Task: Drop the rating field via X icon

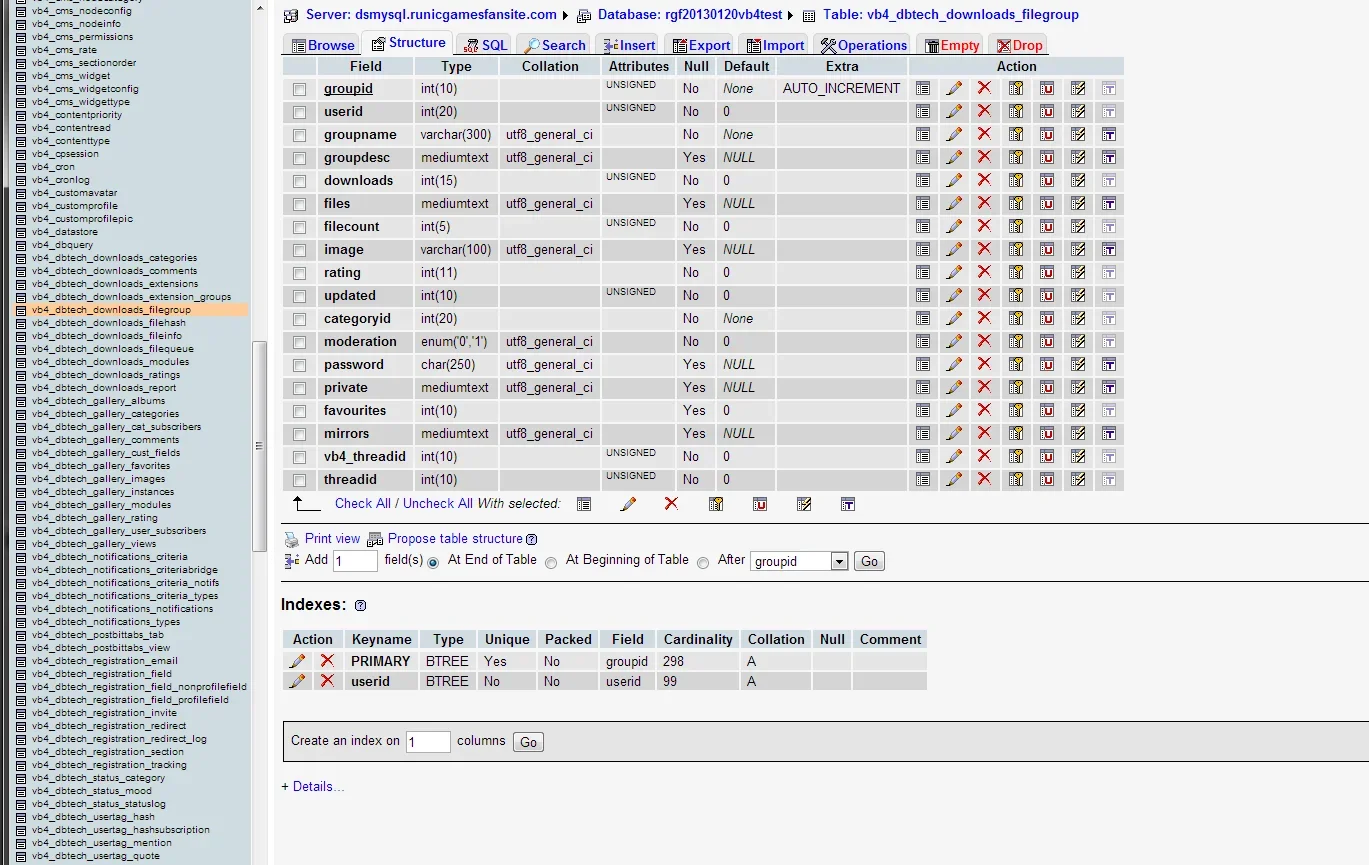Action: [984, 272]
